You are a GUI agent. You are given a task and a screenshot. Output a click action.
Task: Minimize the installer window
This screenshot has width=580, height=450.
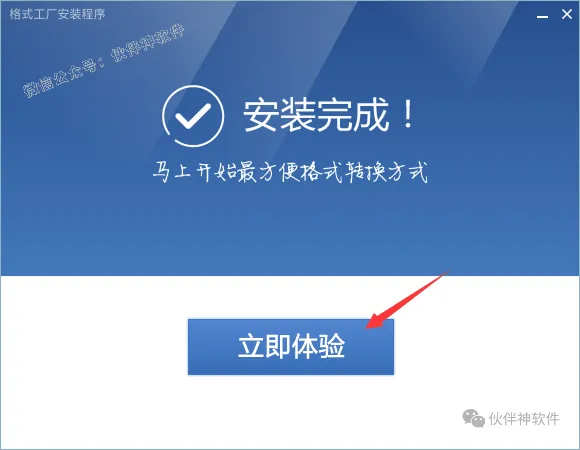click(x=542, y=15)
